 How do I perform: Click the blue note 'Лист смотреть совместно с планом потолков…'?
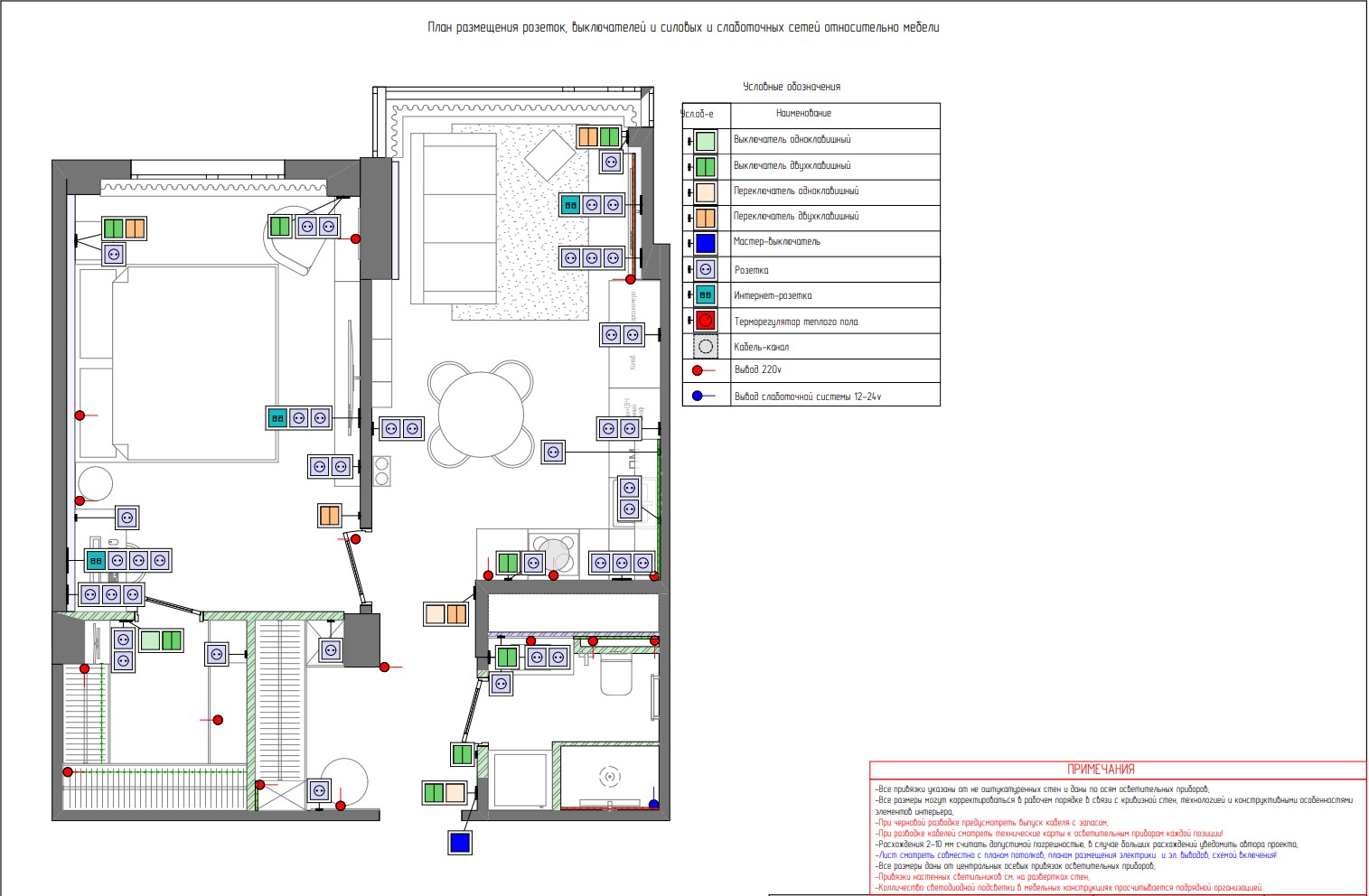(1075, 855)
